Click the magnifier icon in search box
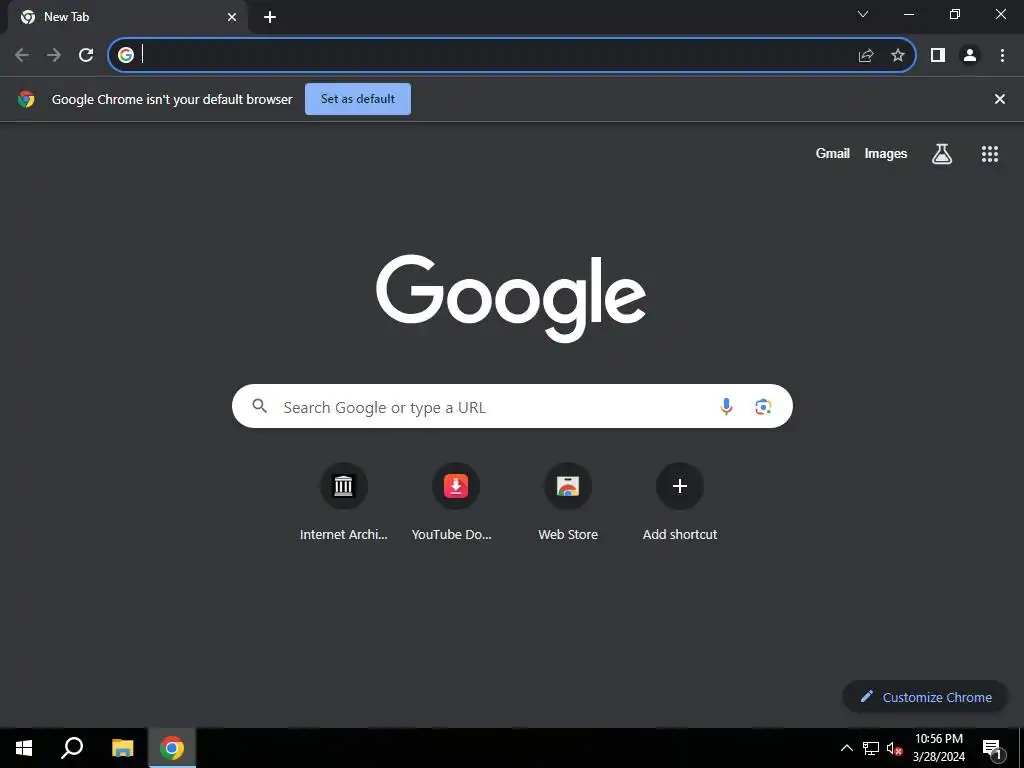The height and width of the screenshot is (768, 1024). pos(259,406)
